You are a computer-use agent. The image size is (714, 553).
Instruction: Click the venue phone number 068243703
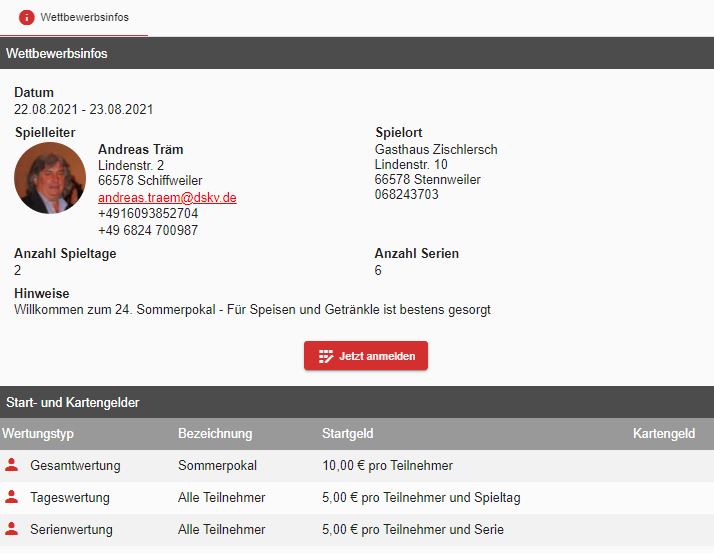pyautogui.click(x=406, y=195)
